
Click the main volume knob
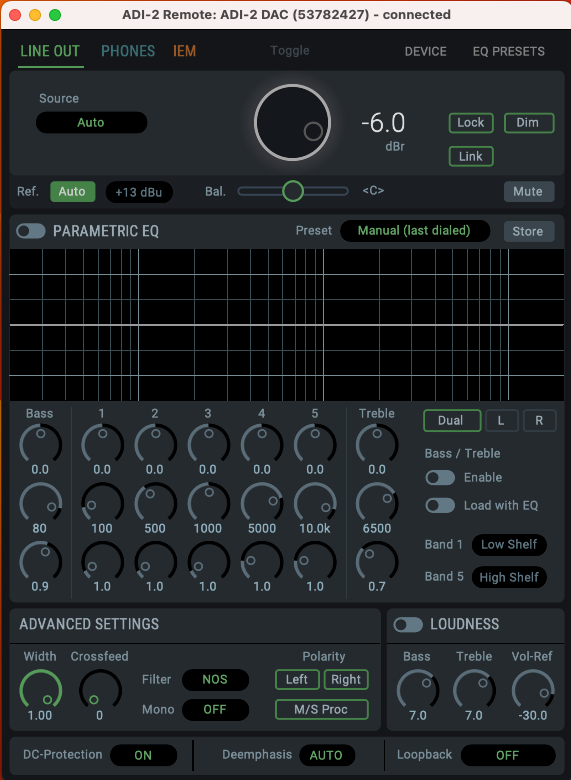pyautogui.click(x=292, y=122)
